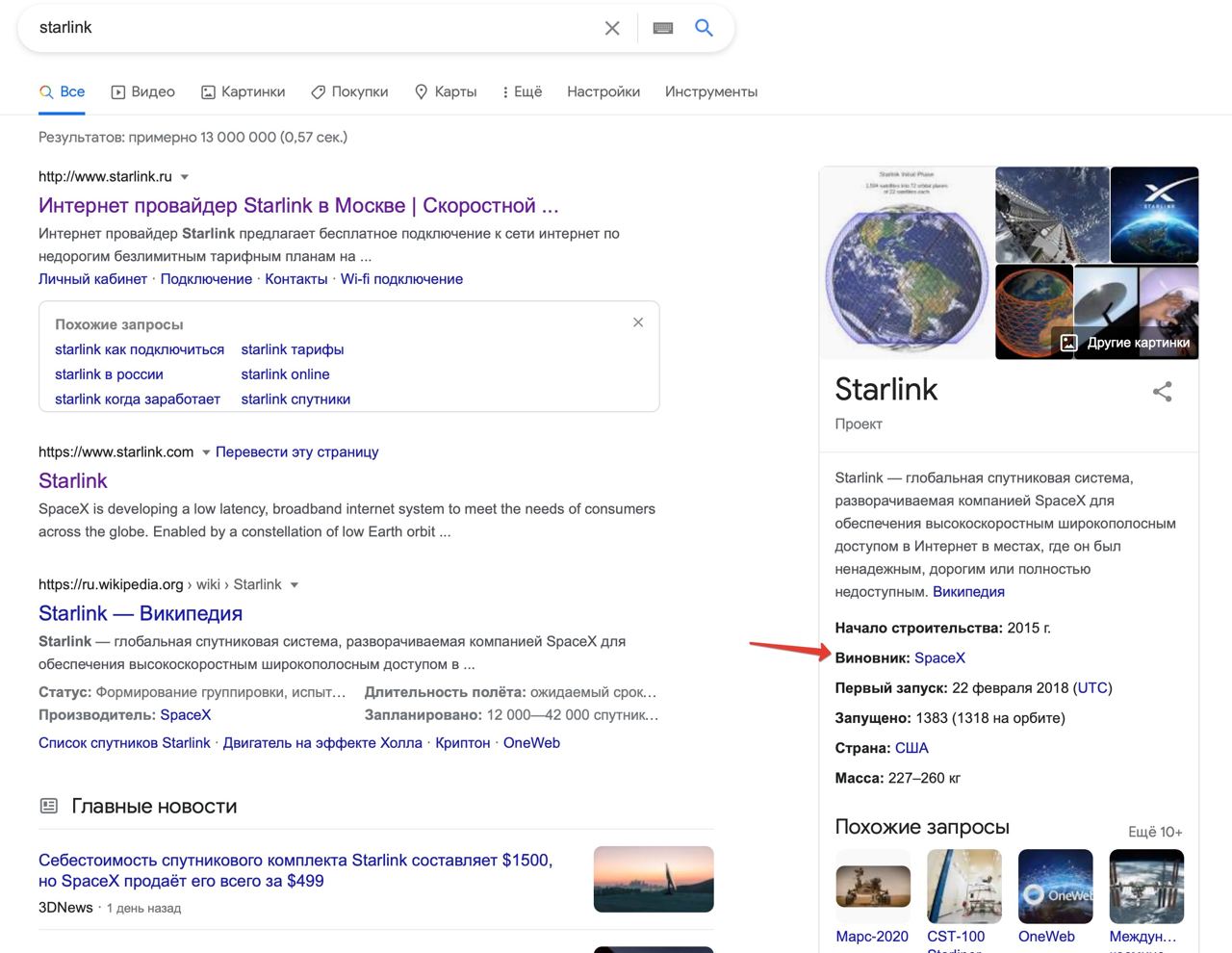Screen dimensions: 1232x953
Task: Click into the starlink search field
Action: click(313, 28)
